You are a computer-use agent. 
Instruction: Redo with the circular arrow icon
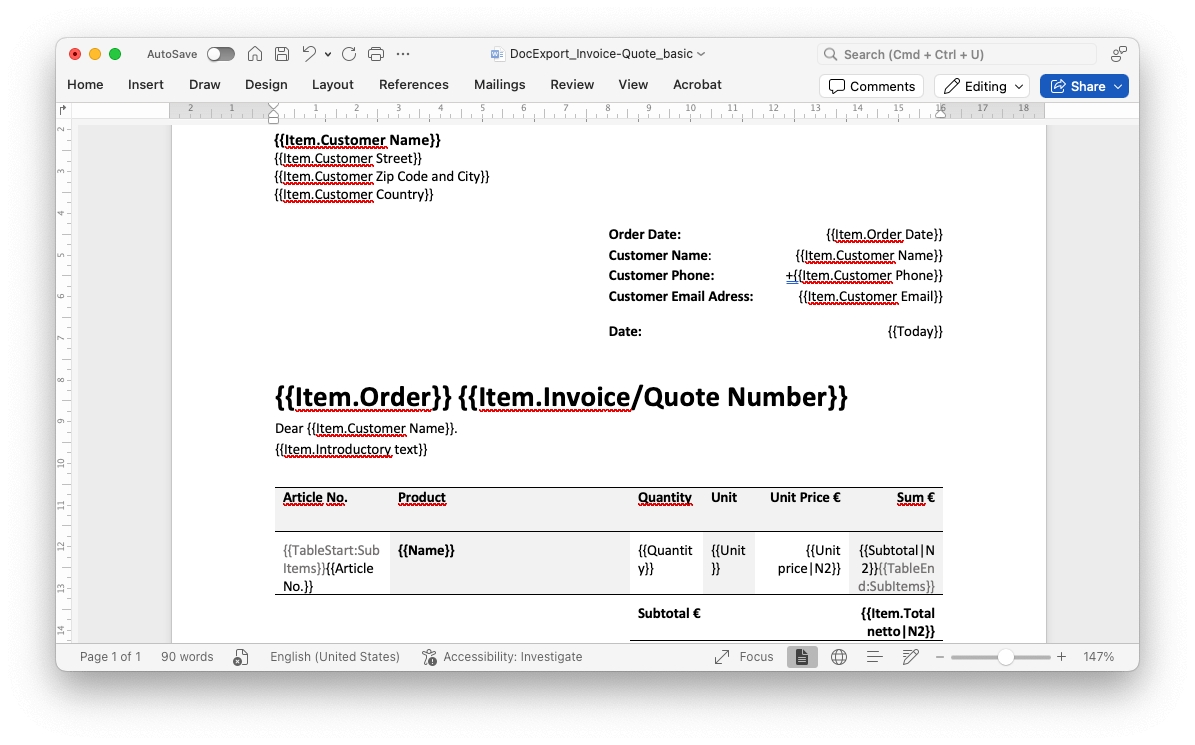click(349, 54)
